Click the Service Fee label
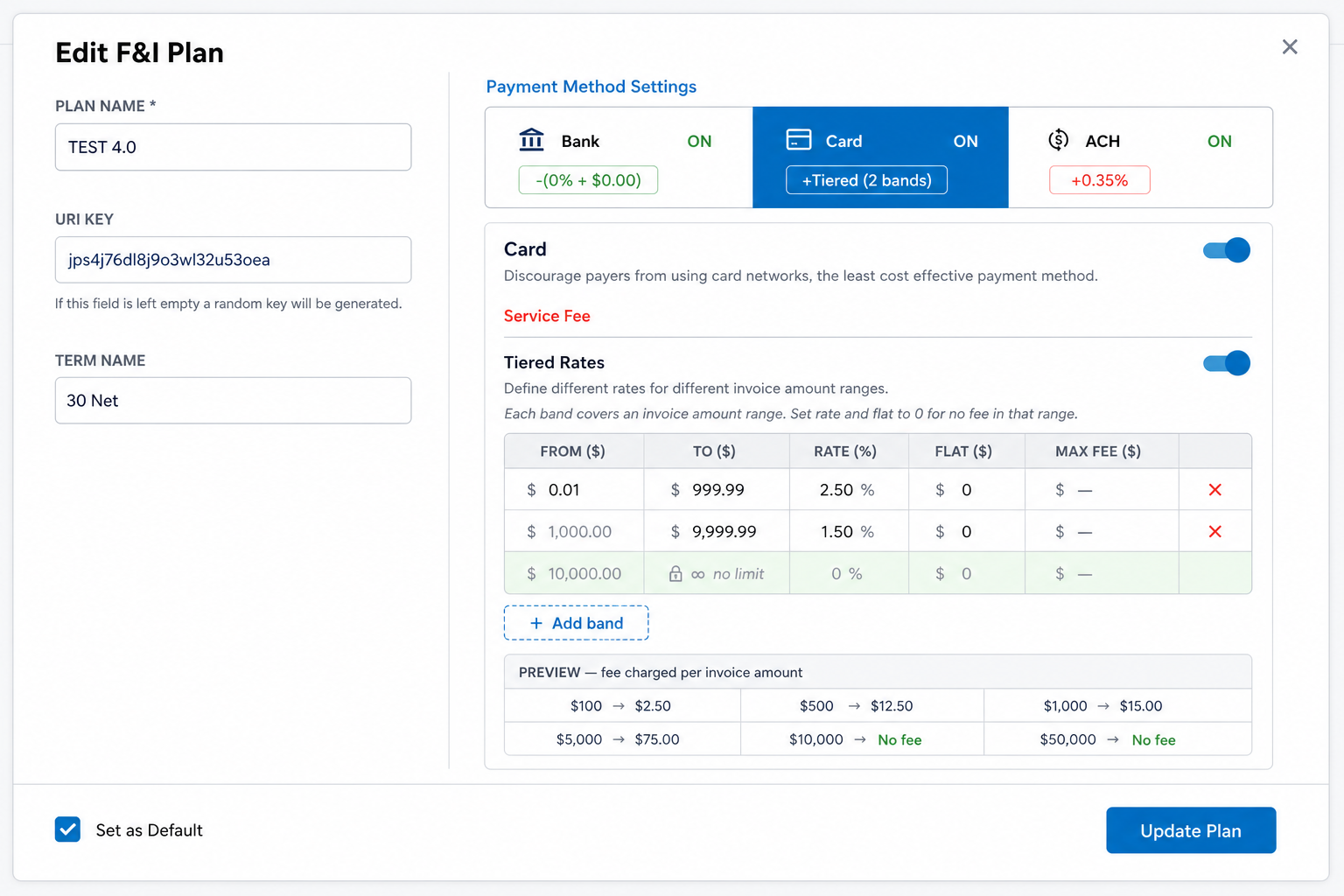Image resolution: width=1344 pixels, height=896 pixels. [x=547, y=316]
